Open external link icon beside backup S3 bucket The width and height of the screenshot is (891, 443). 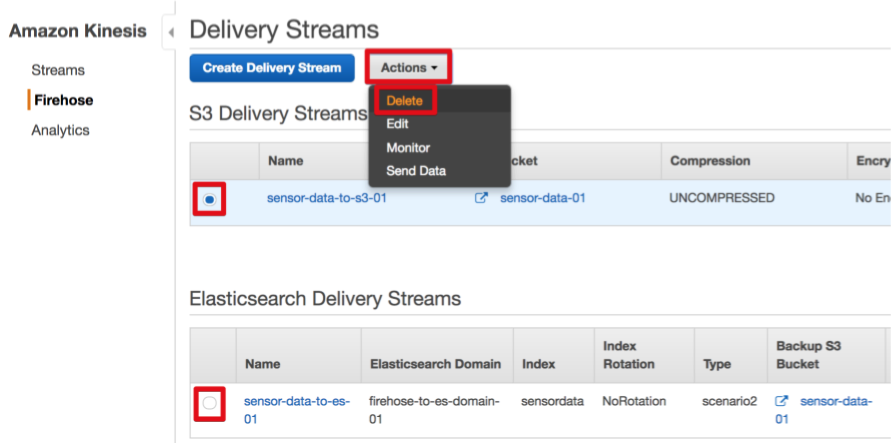pyautogui.click(x=782, y=402)
